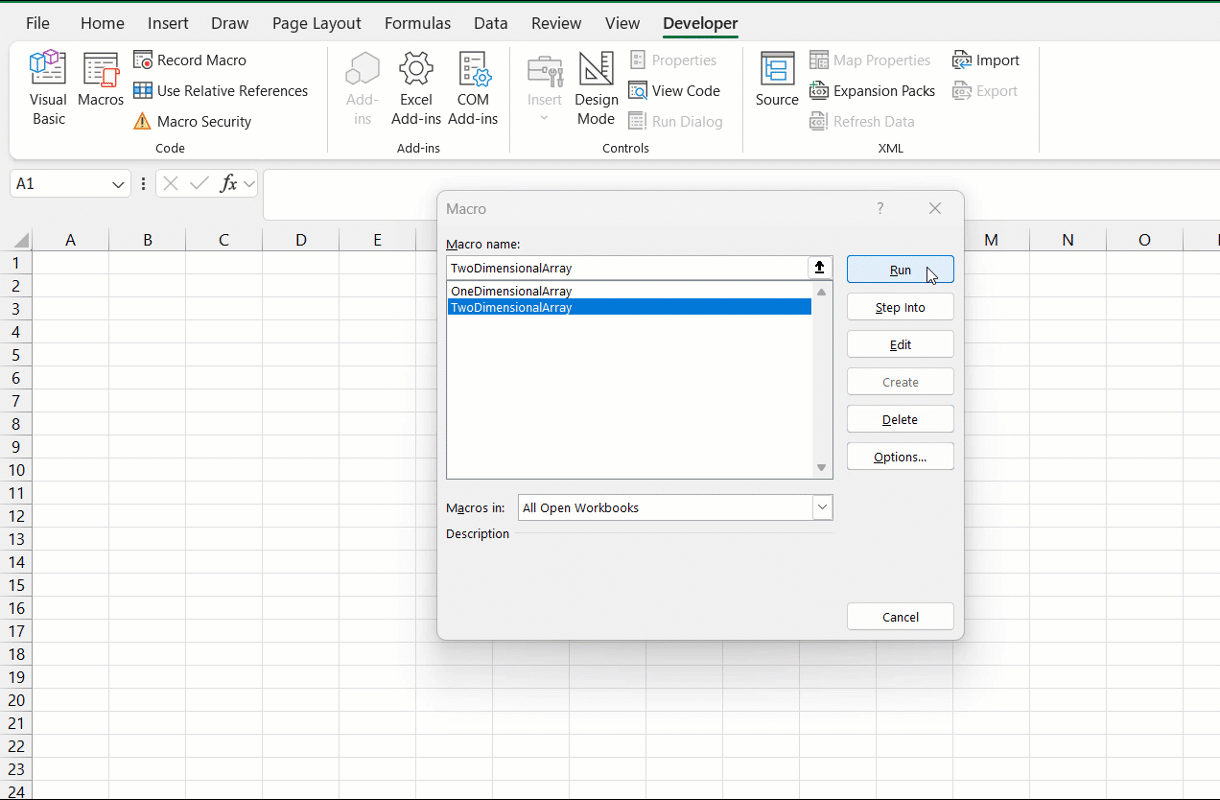Switch to the Page Layout tab

point(317,23)
